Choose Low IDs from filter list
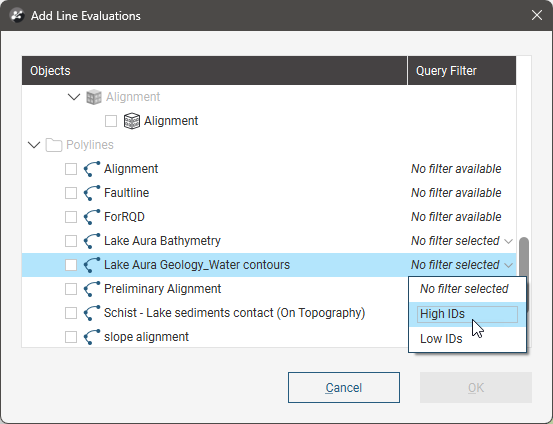 pyautogui.click(x=467, y=339)
